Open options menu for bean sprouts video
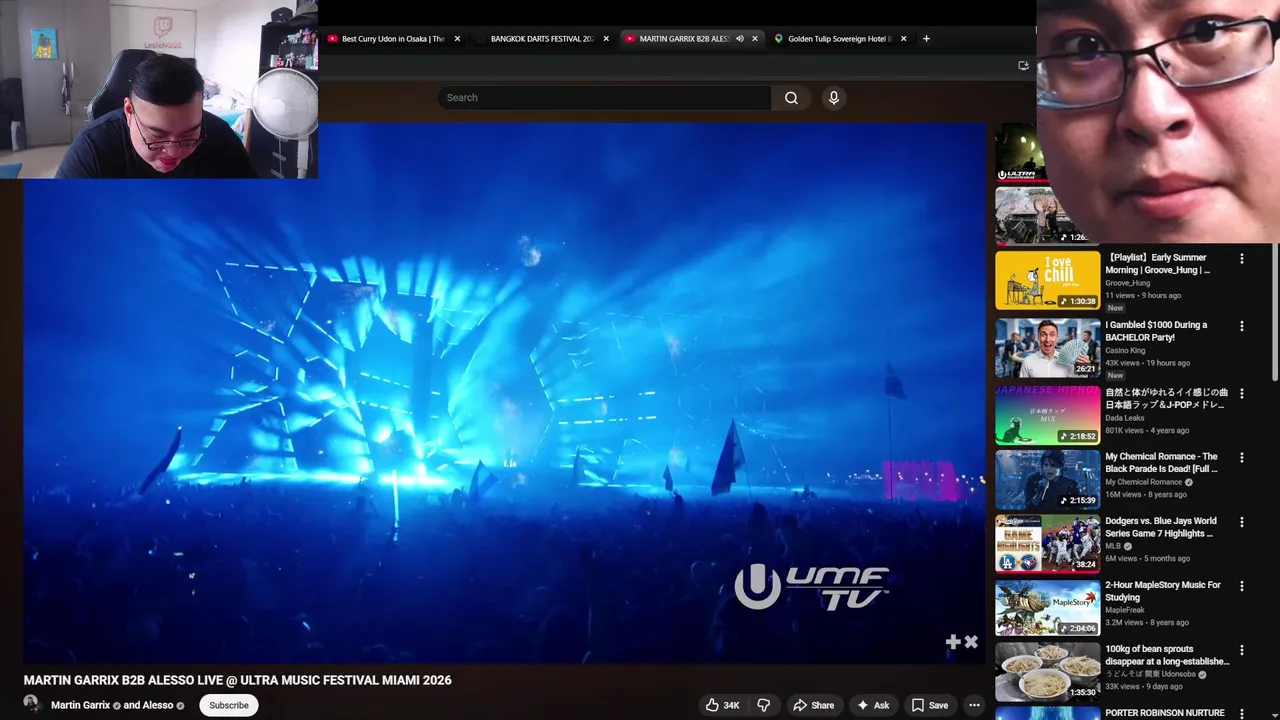The width and height of the screenshot is (1280, 720). (1242, 650)
